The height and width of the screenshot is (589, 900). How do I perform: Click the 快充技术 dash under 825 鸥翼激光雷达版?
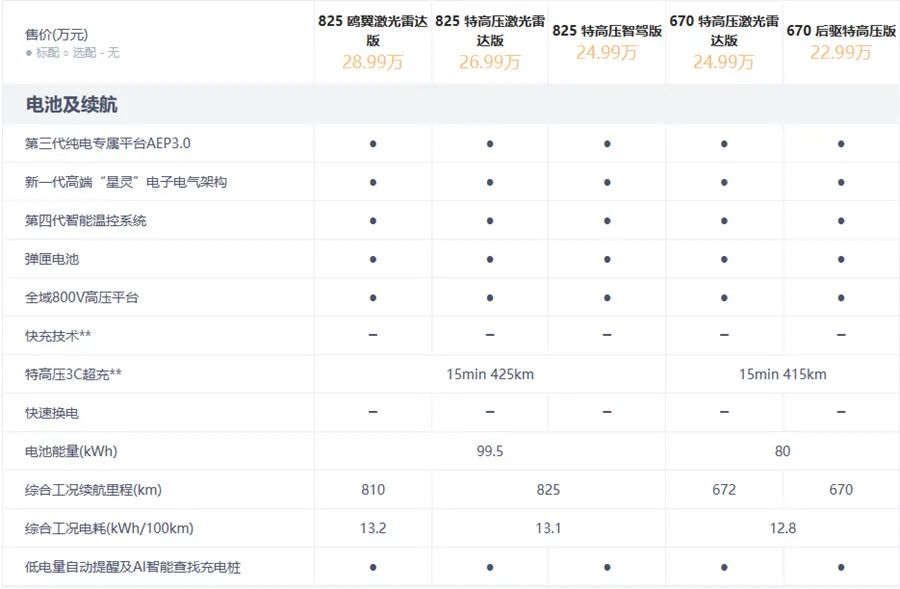pyautogui.click(x=373, y=335)
